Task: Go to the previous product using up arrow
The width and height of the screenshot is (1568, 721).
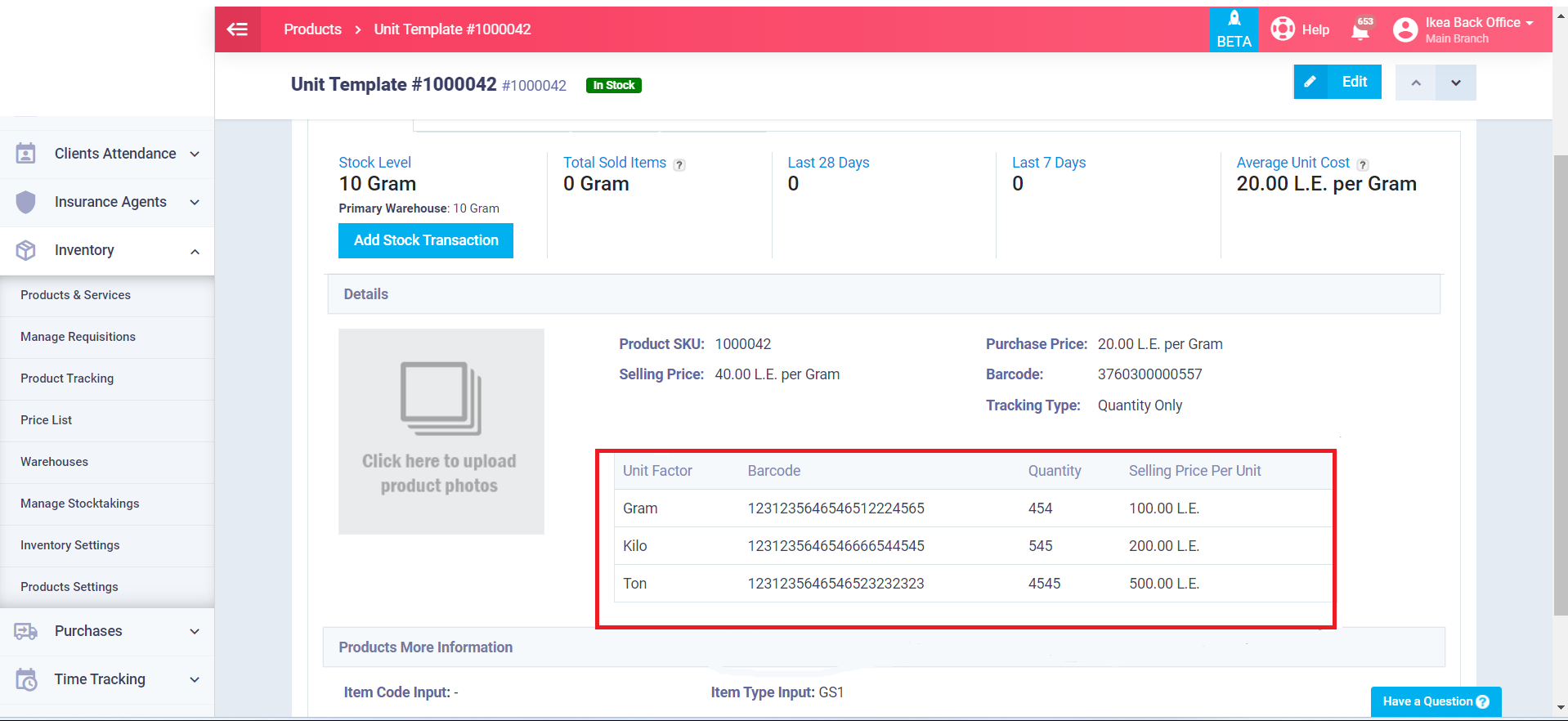Action: pos(1416,83)
